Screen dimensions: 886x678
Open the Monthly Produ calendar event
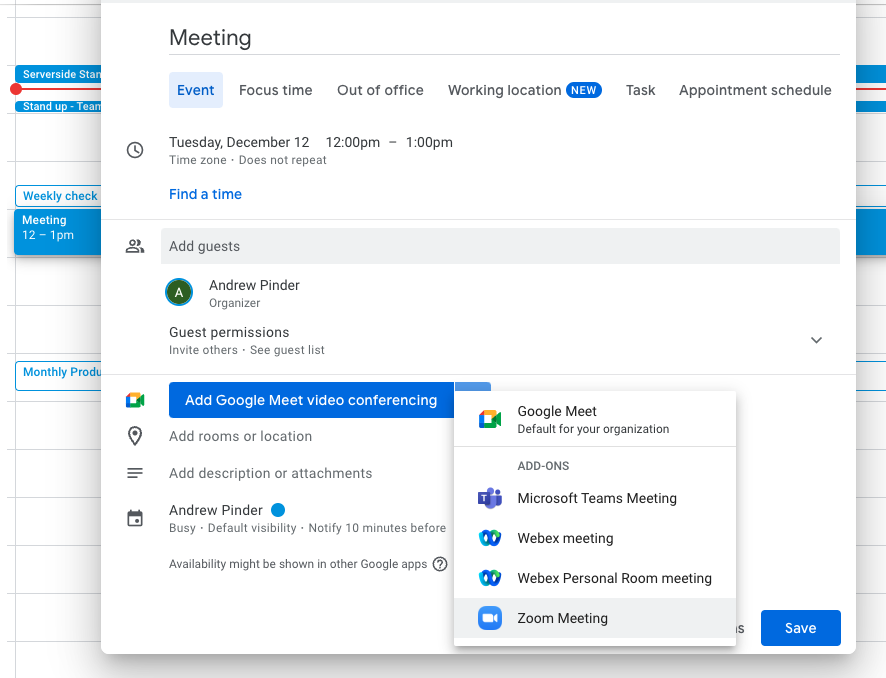[x=58, y=375]
